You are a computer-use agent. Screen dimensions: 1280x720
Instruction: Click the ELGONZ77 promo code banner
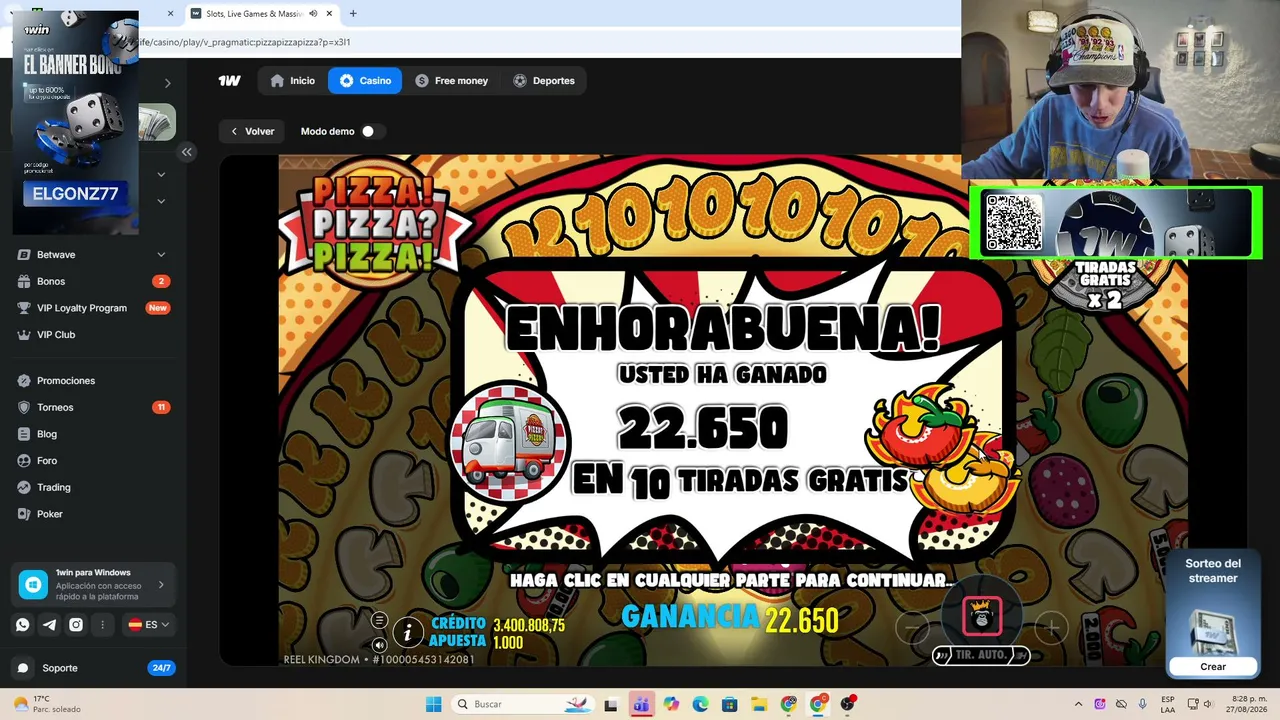(x=75, y=194)
